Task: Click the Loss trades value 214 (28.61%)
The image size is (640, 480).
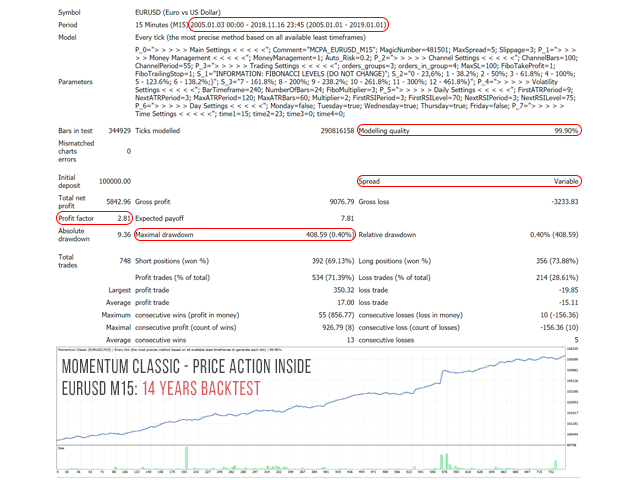Action: click(557, 278)
